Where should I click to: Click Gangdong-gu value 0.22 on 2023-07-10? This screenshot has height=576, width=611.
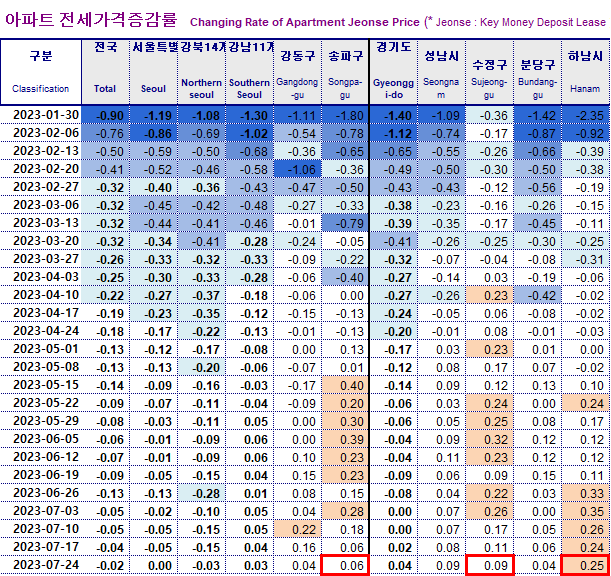click(298, 528)
